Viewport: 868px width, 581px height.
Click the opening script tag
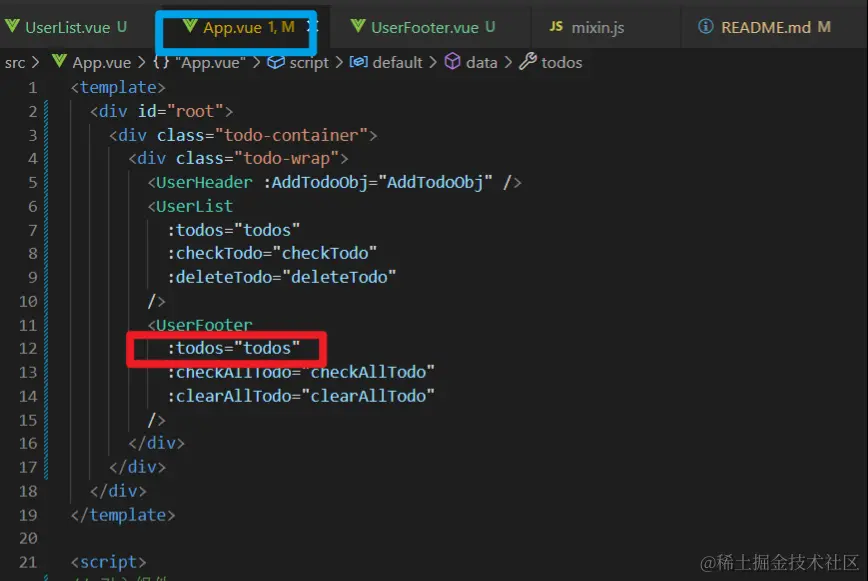(108, 562)
